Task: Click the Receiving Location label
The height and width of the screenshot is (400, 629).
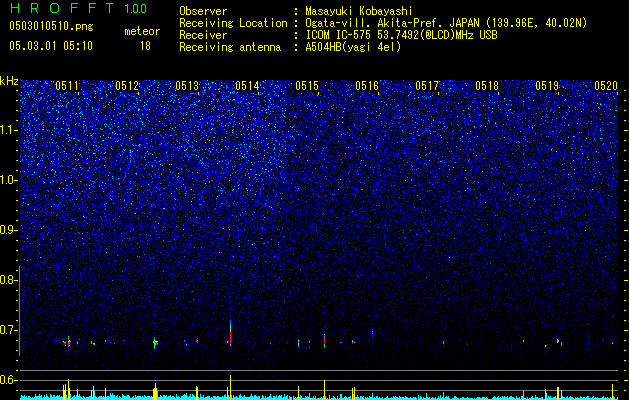Action: (x=233, y=23)
